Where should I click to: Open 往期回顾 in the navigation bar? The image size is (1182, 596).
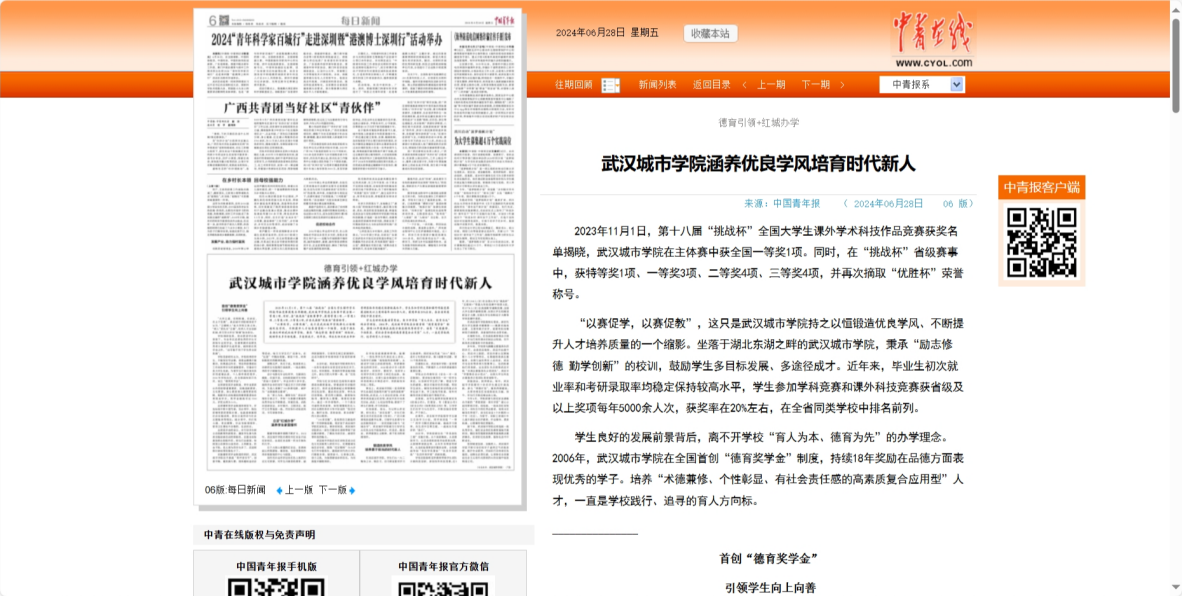coord(574,85)
